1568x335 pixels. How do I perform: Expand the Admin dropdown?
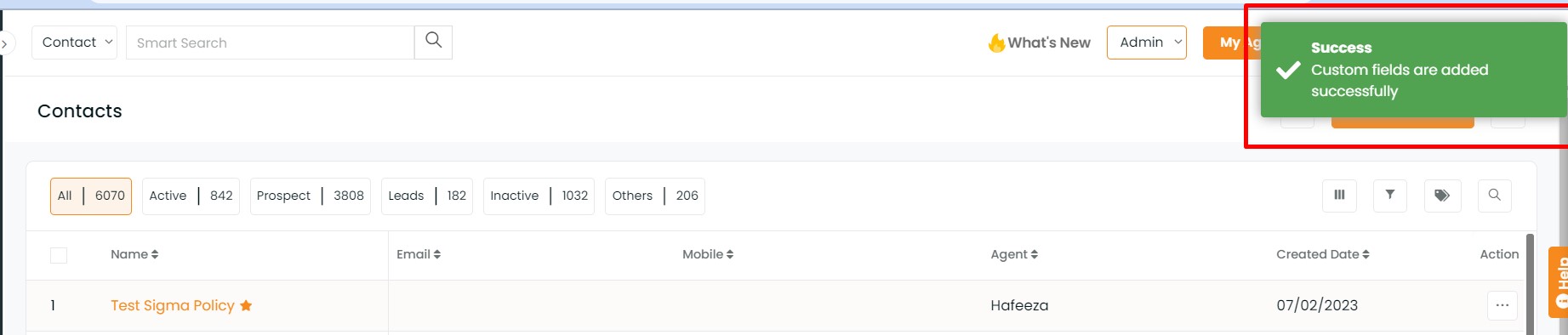[x=1147, y=43]
